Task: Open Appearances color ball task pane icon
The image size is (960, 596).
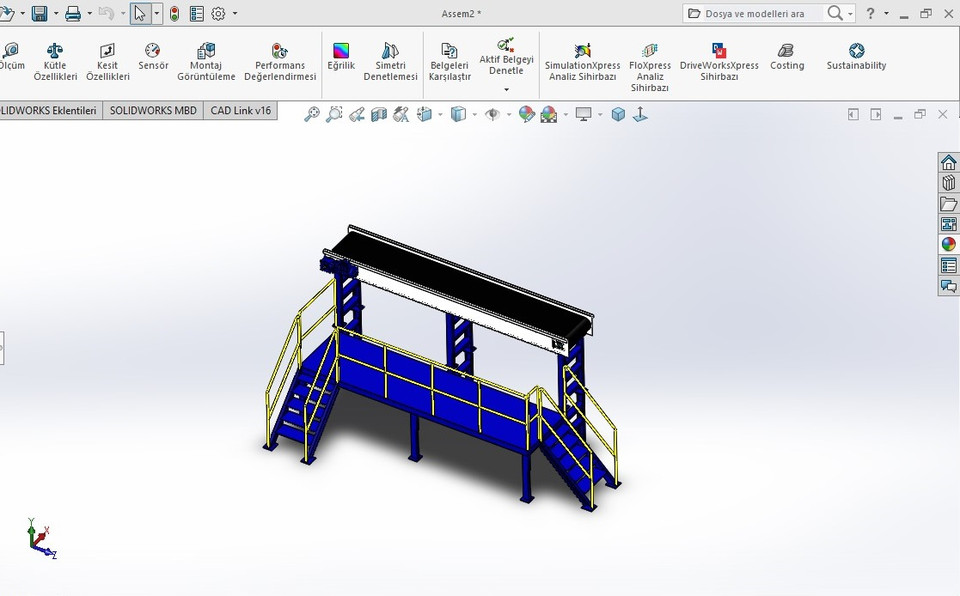Action: (x=948, y=244)
